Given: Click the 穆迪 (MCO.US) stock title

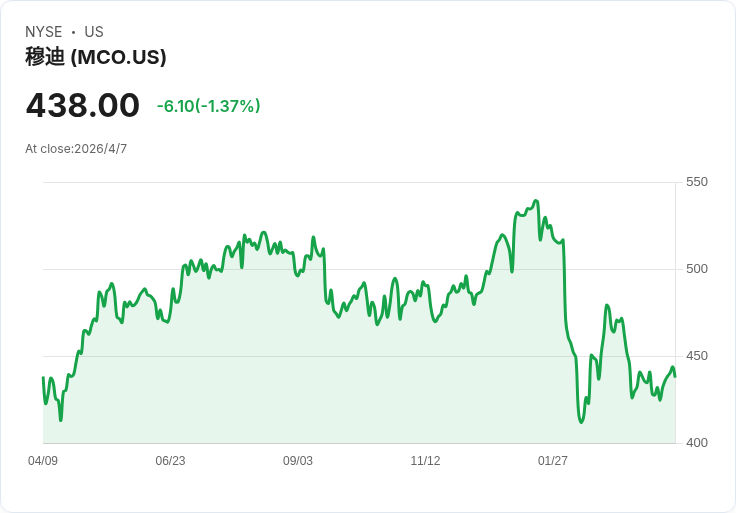Looking at the screenshot, I should pyautogui.click(x=96, y=57).
